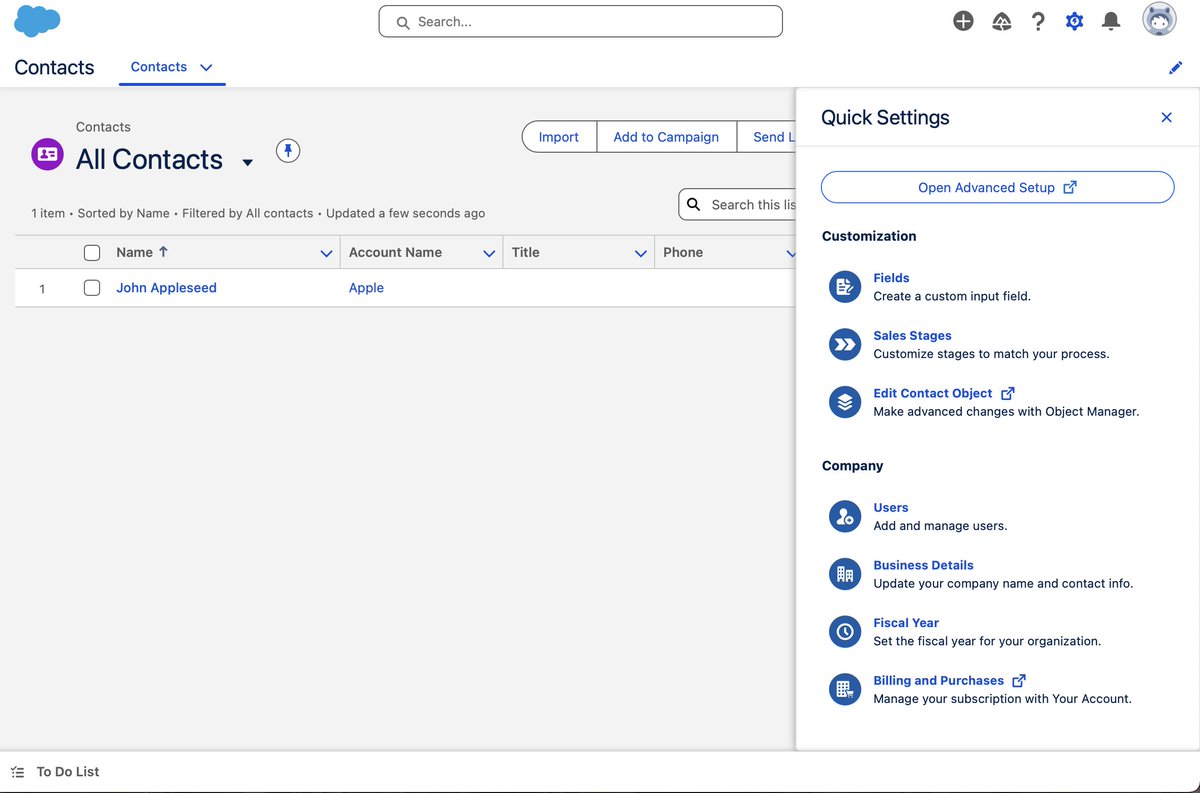The width and height of the screenshot is (1200, 793).
Task: Select the Contacts navigation tab
Action: pos(159,67)
